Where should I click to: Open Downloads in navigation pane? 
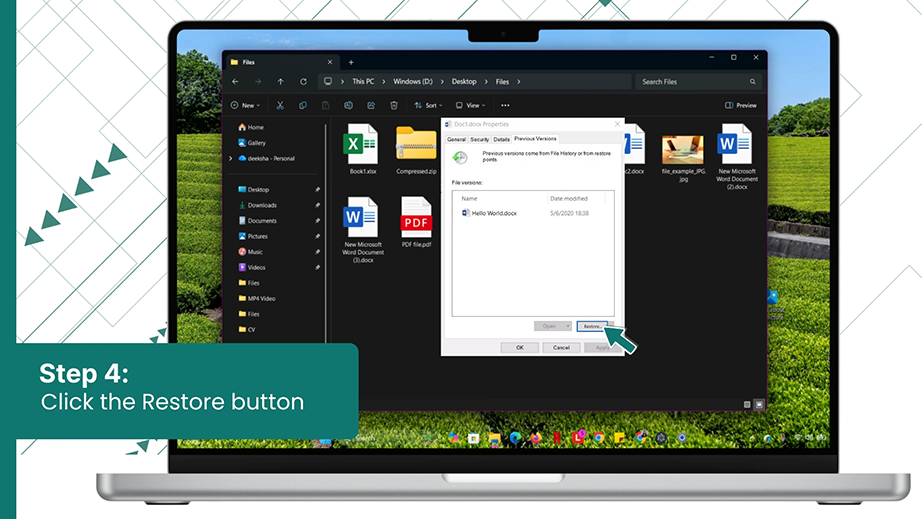(x=258, y=205)
